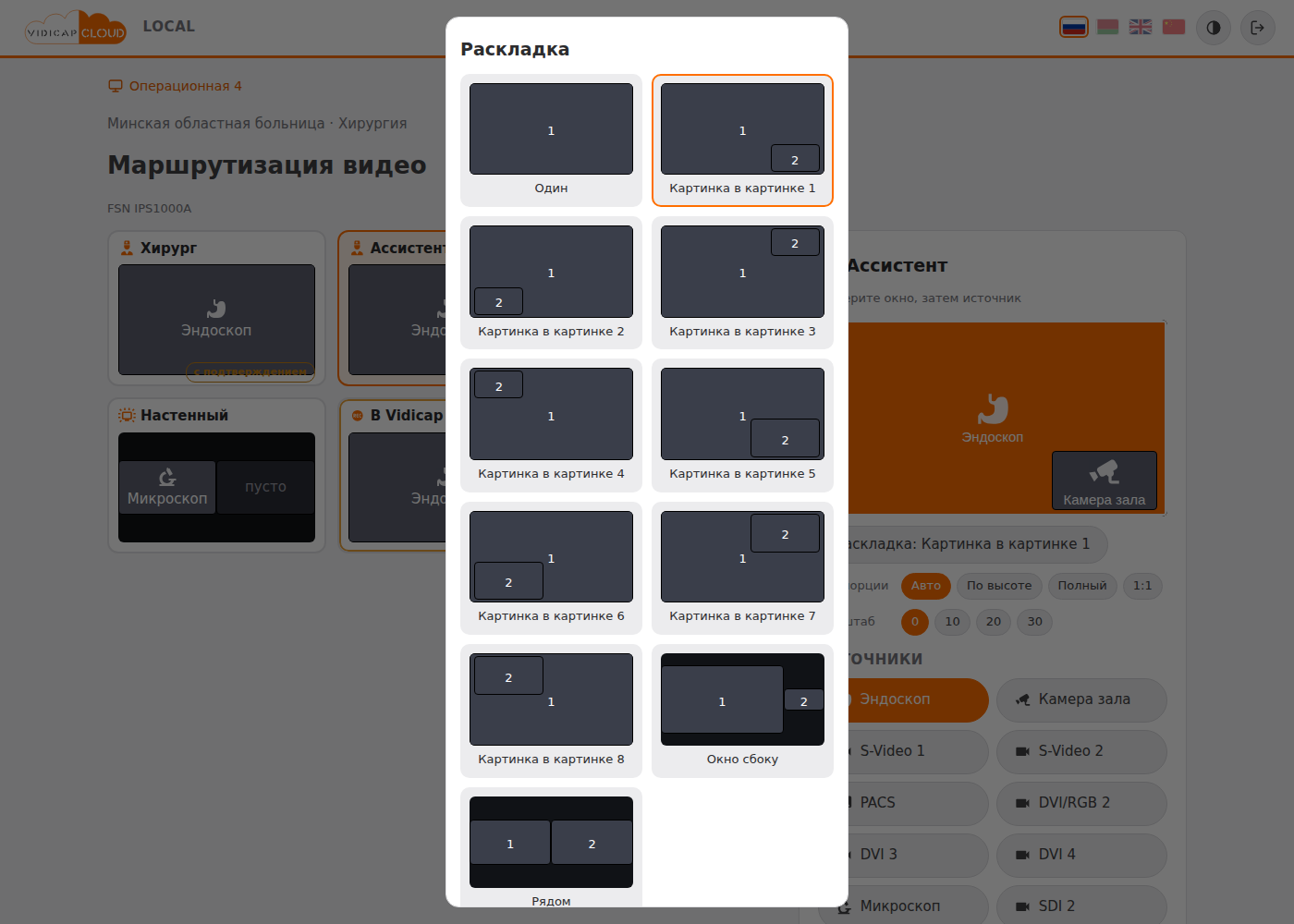Switch interface language to Russian flag
The height and width of the screenshot is (924, 1294).
(1074, 27)
